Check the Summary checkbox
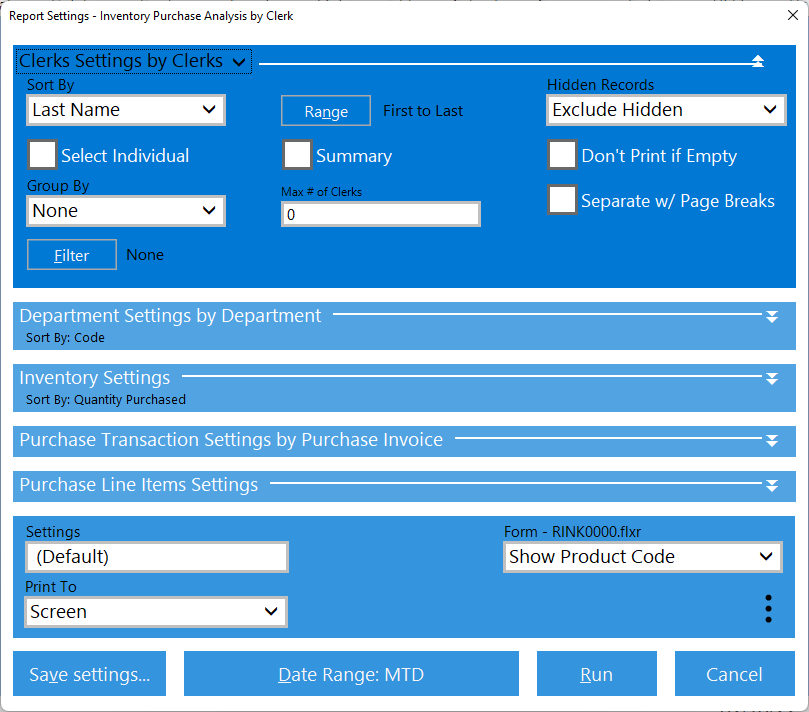The width and height of the screenshot is (809, 712). click(x=297, y=156)
